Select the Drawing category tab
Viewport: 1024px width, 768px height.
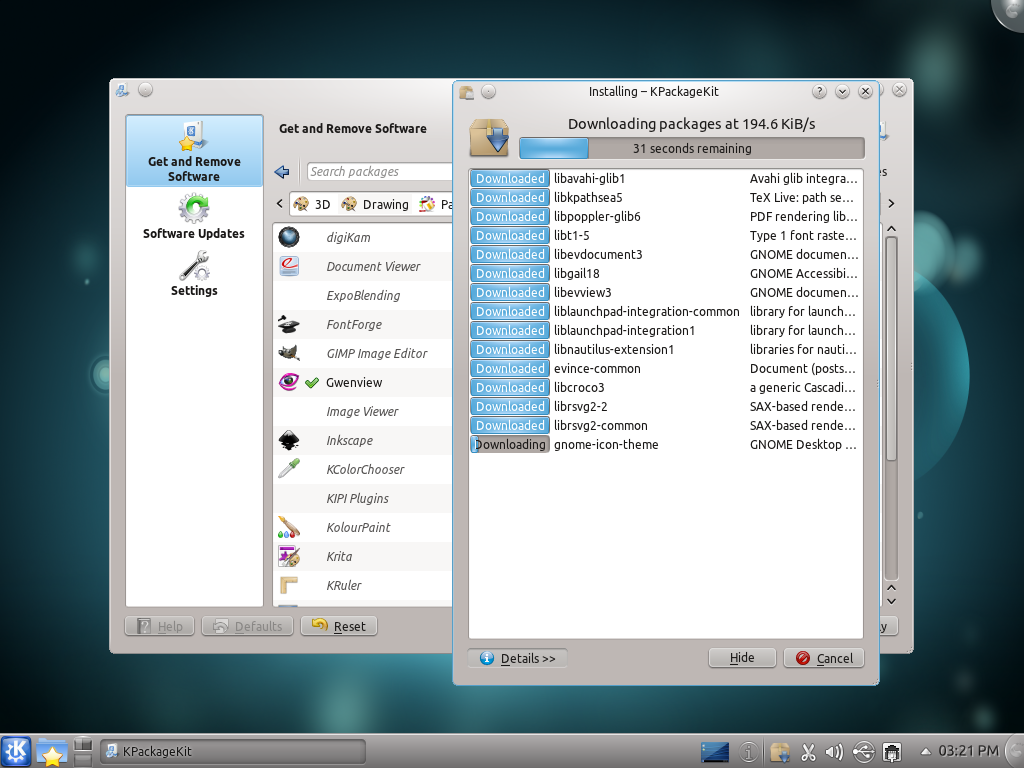point(375,204)
